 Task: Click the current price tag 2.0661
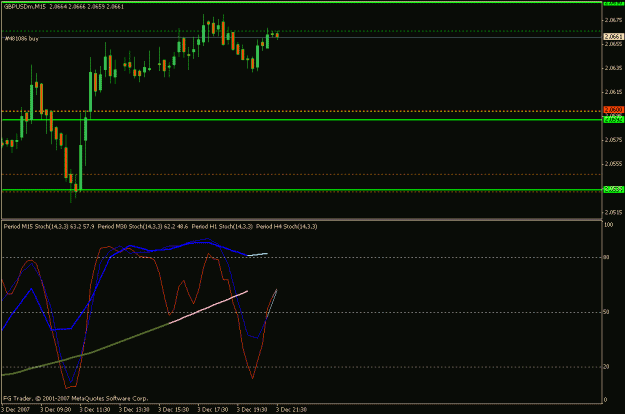[613, 37]
